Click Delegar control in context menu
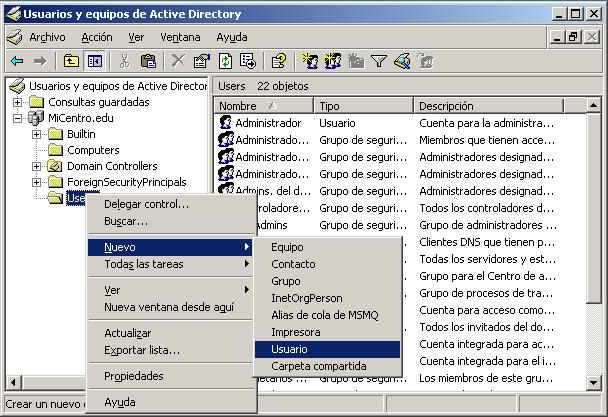608x417 pixels. (146, 204)
